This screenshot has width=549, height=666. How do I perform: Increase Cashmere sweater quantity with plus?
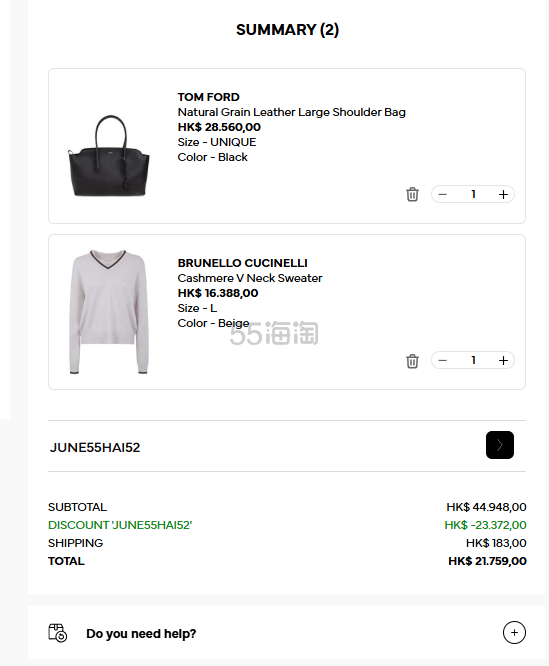[x=503, y=360]
